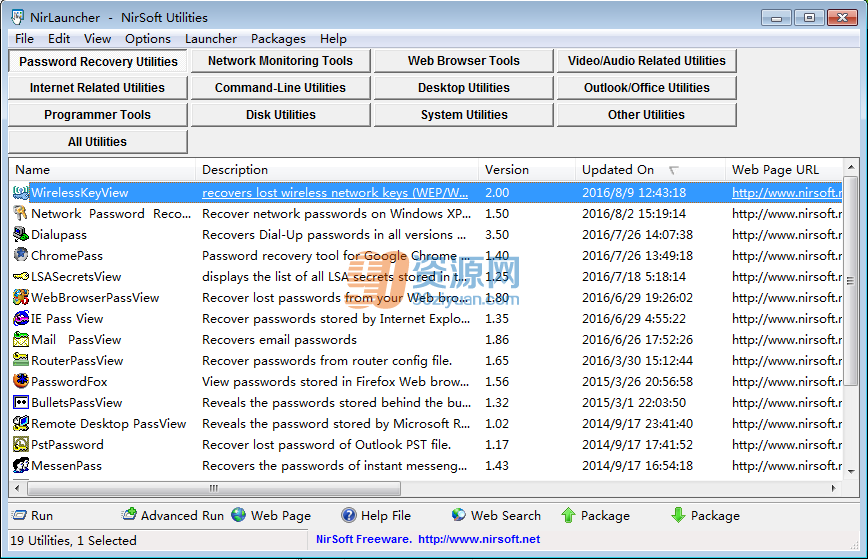868x560 pixels.
Task: Click the Dialupass row icon
Action: point(21,235)
